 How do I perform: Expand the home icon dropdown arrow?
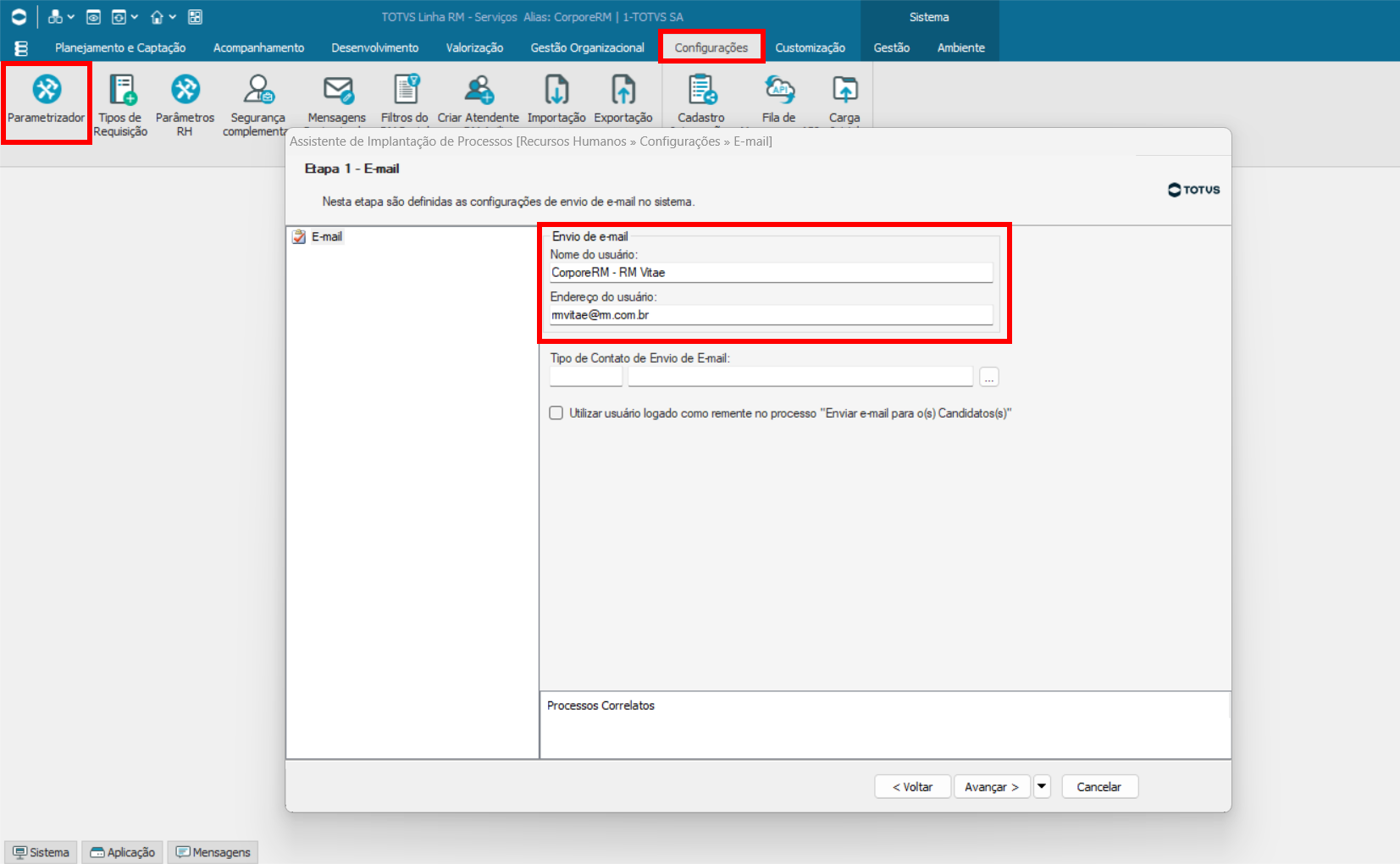(x=172, y=17)
